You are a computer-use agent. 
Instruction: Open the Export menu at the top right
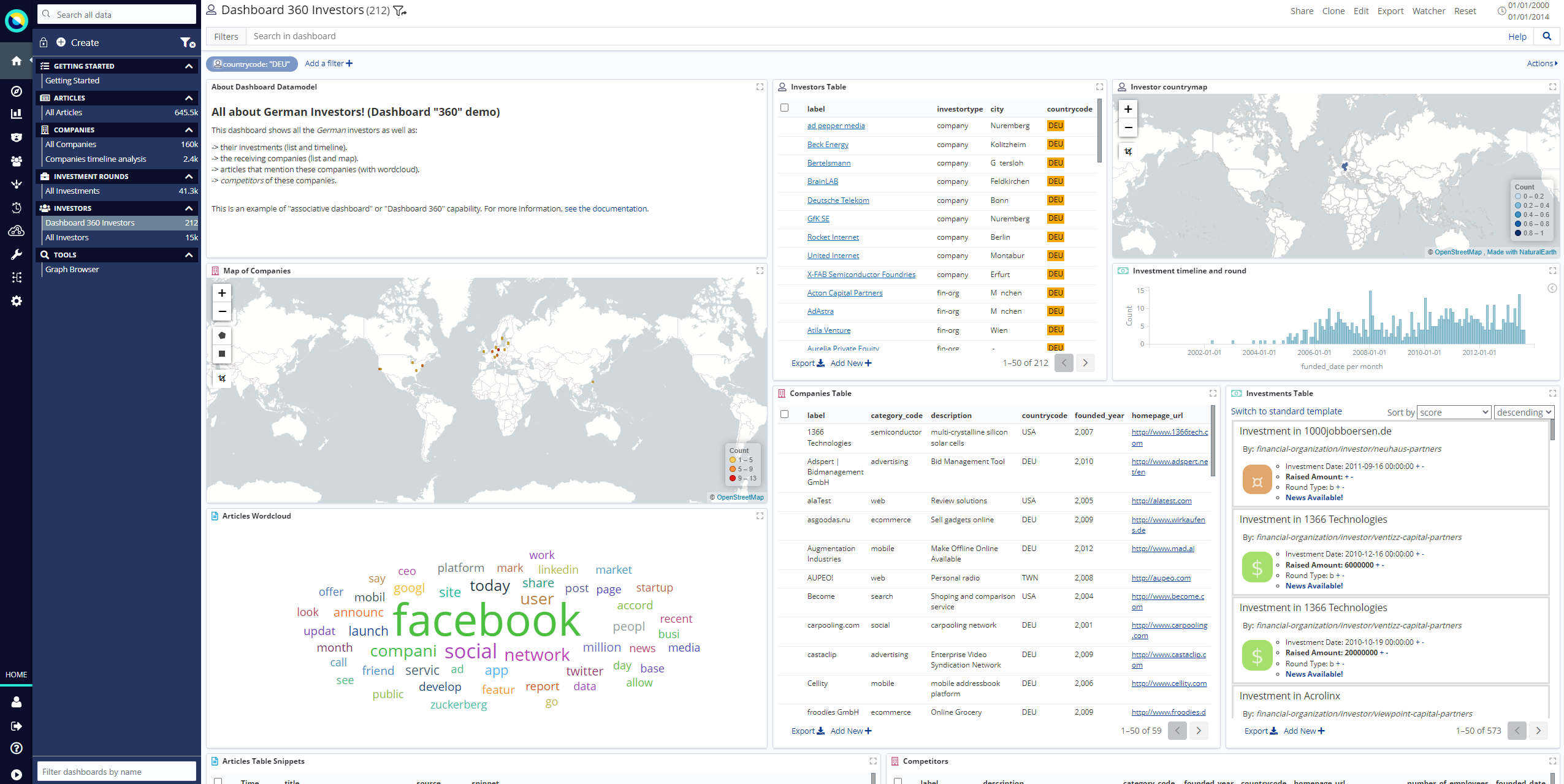[x=1390, y=10]
